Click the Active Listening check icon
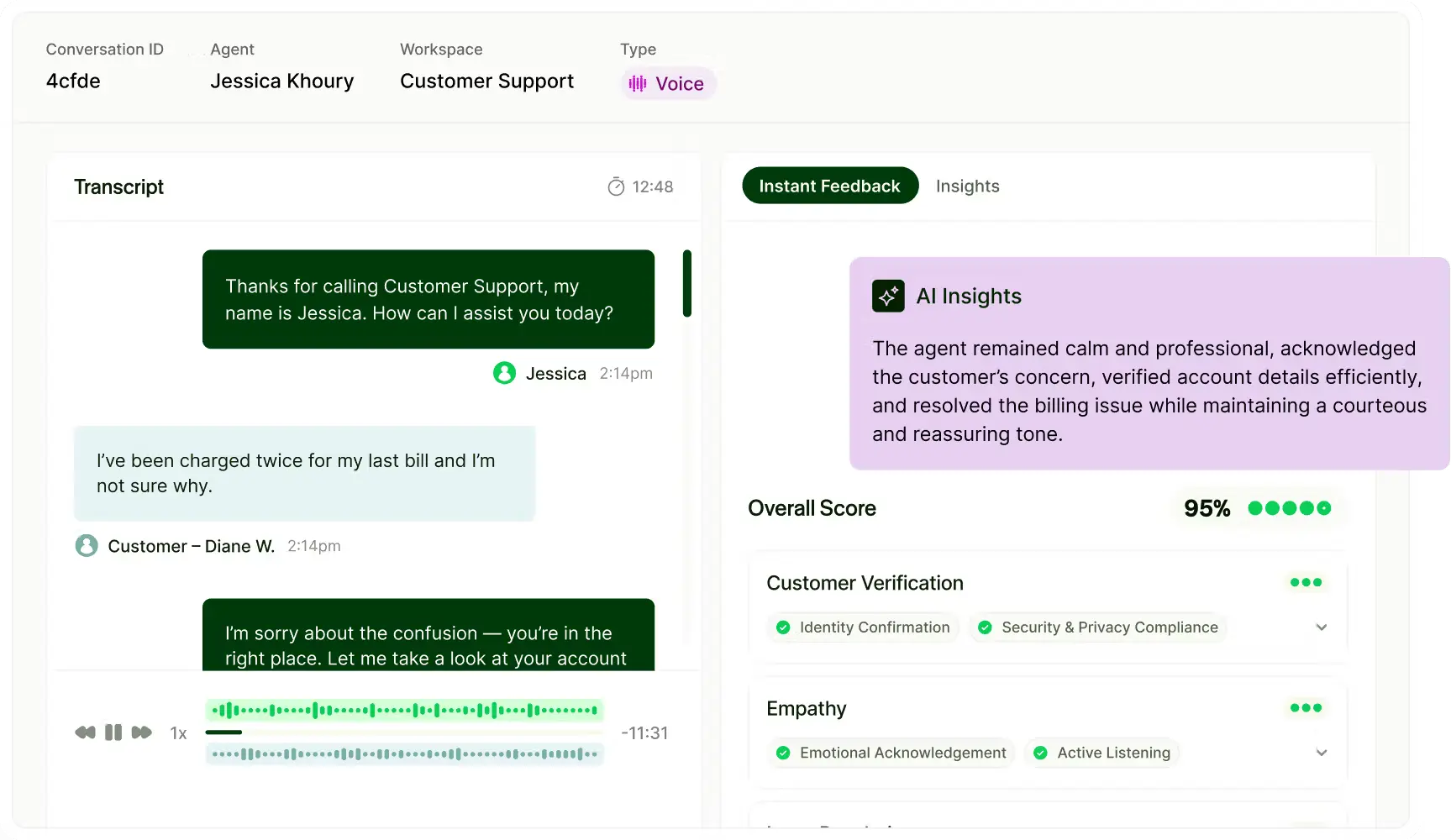 (x=1040, y=753)
